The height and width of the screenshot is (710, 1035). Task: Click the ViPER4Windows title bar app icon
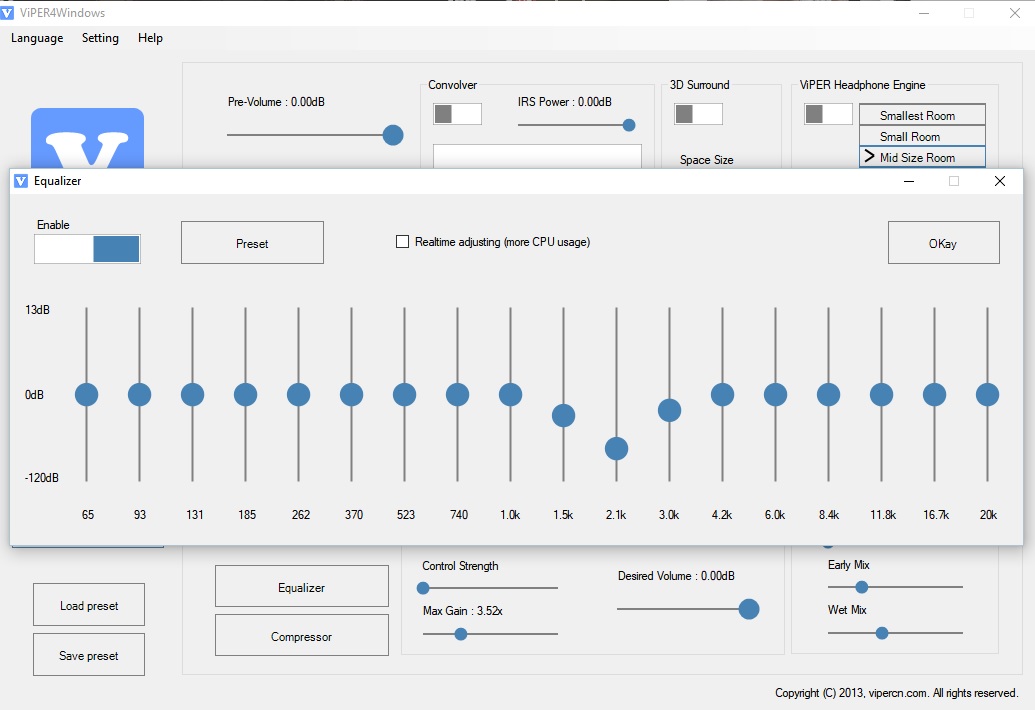click(x=7, y=13)
